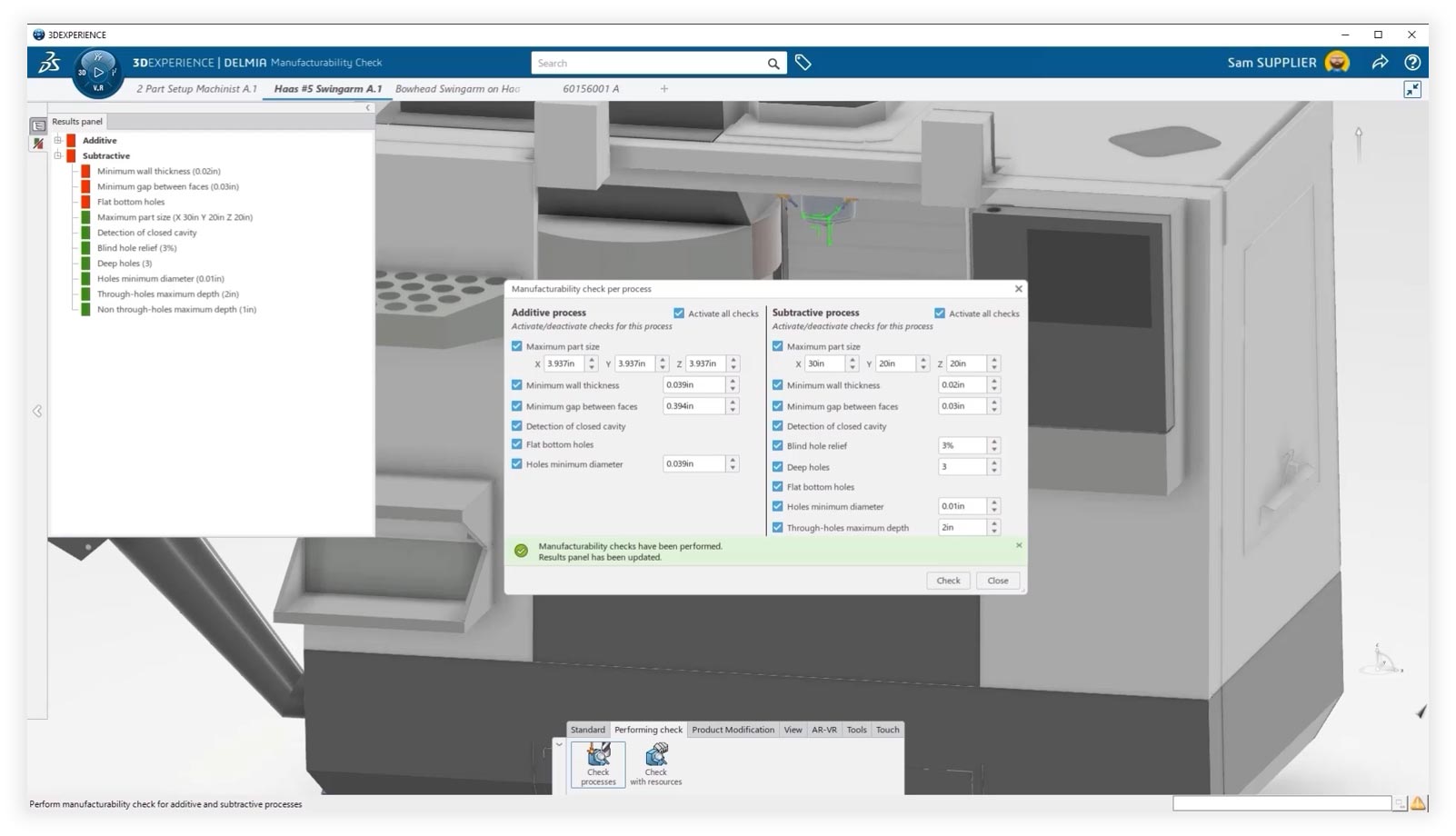
Task: Open the help question mark icon
Action: (x=1412, y=62)
